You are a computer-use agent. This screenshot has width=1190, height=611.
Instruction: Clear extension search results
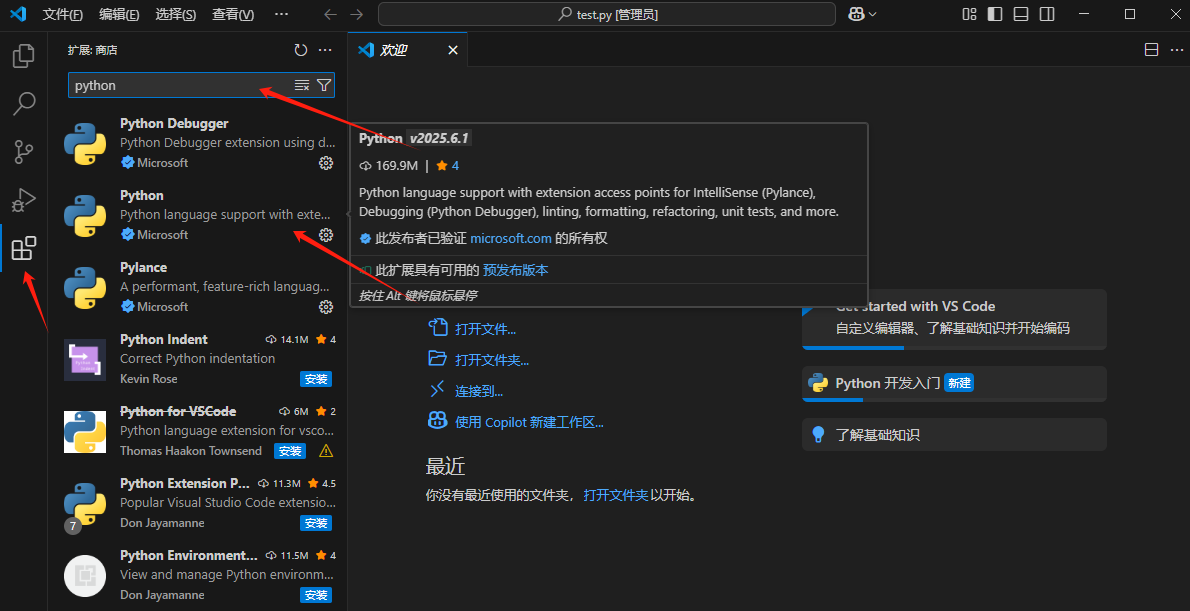pyautogui.click(x=301, y=85)
